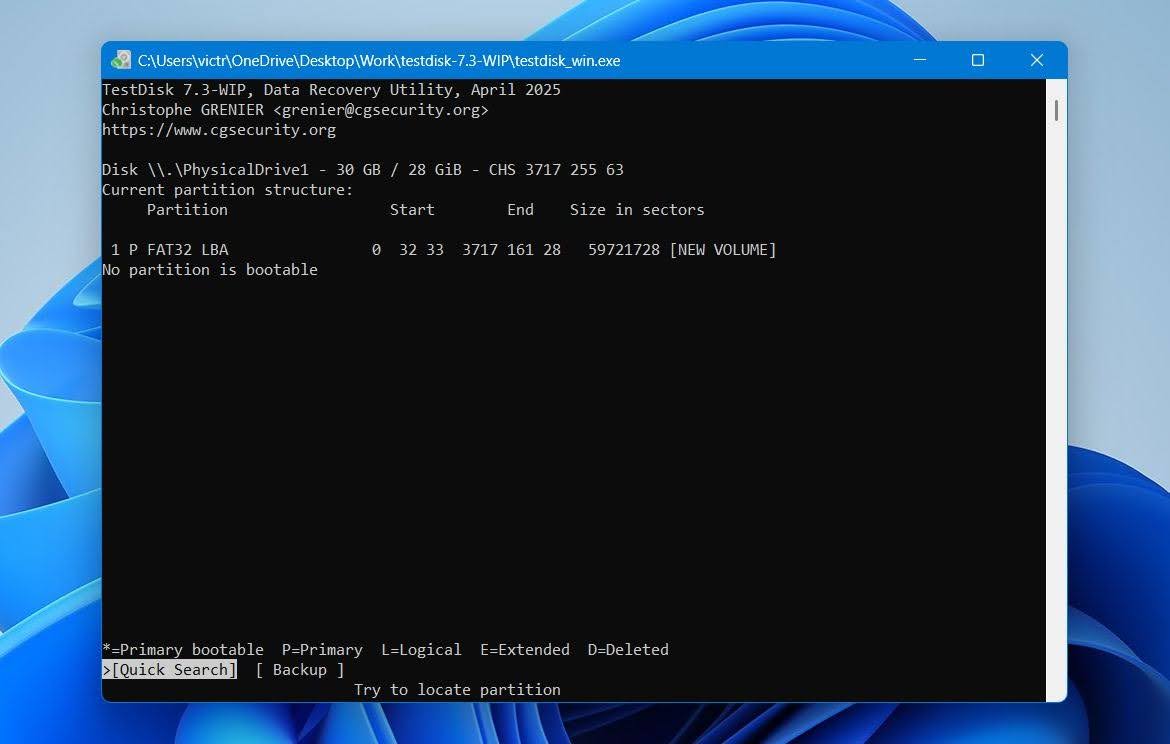Click the grenier@cgsecurity.org email text
The width and height of the screenshot is (1170, 744).
pyautogui.click(x=381, y=110)
